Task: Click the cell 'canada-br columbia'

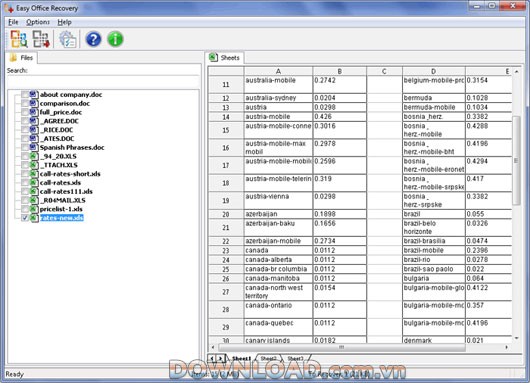Action: [278, 269]
